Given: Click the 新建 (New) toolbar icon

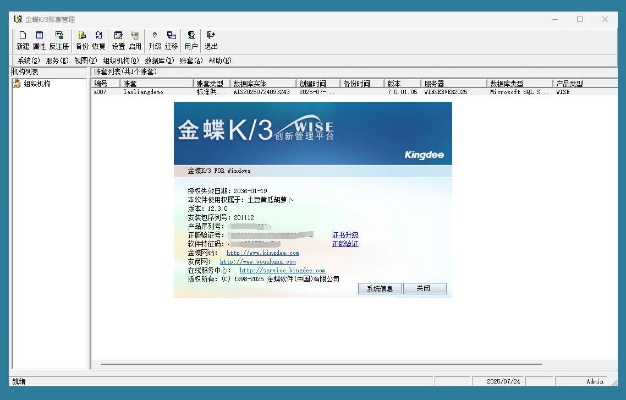Looking at the screenshot, I should 22,39.
